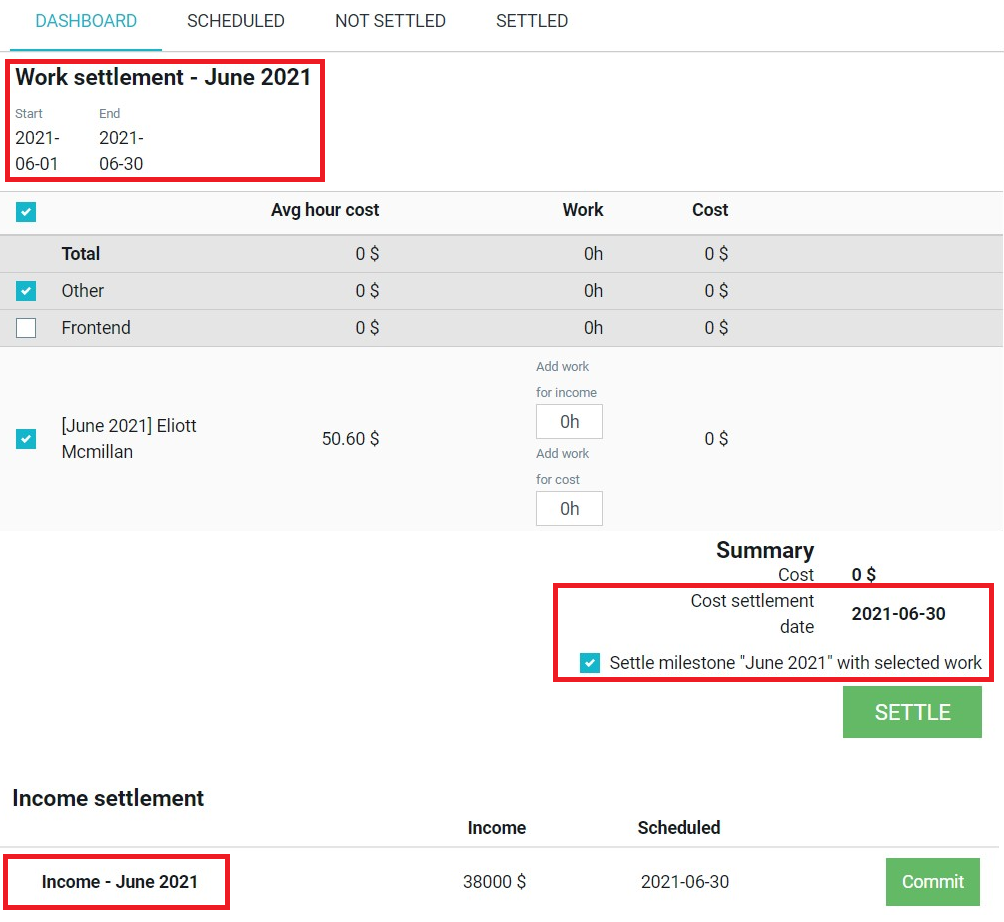Click the green SETTLE button
Image resolution: width=1004 pixels, height=922 pixels.
912,712
